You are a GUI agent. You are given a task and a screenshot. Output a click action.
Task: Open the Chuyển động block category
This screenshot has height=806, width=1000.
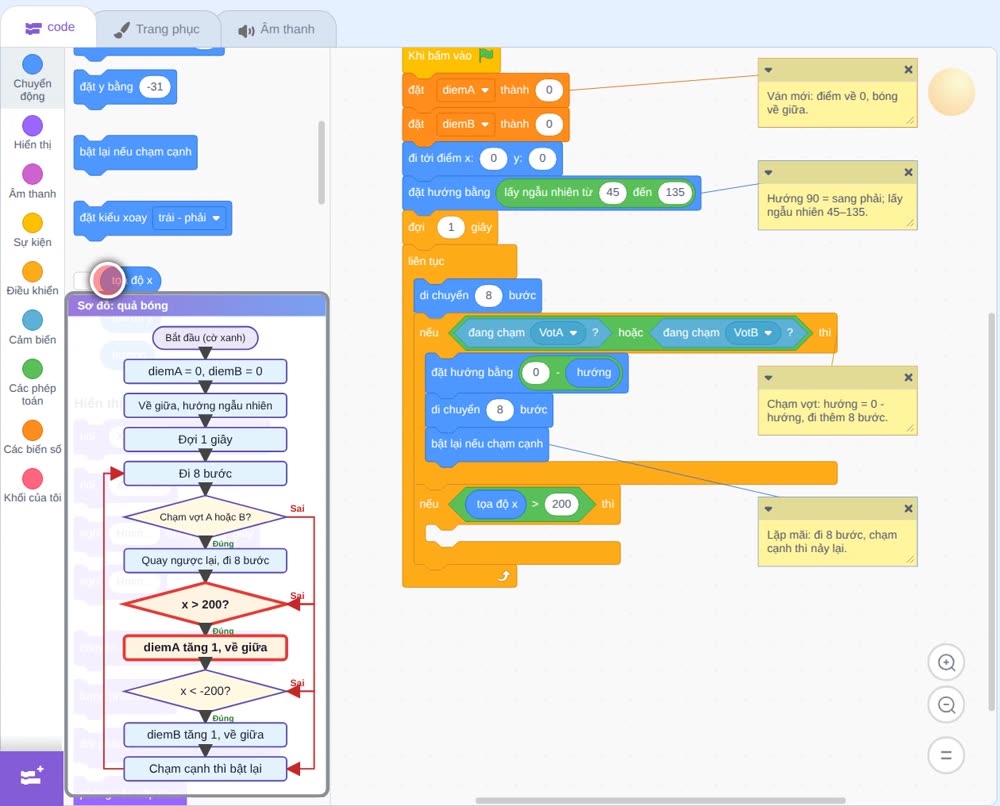click(32, 77)
